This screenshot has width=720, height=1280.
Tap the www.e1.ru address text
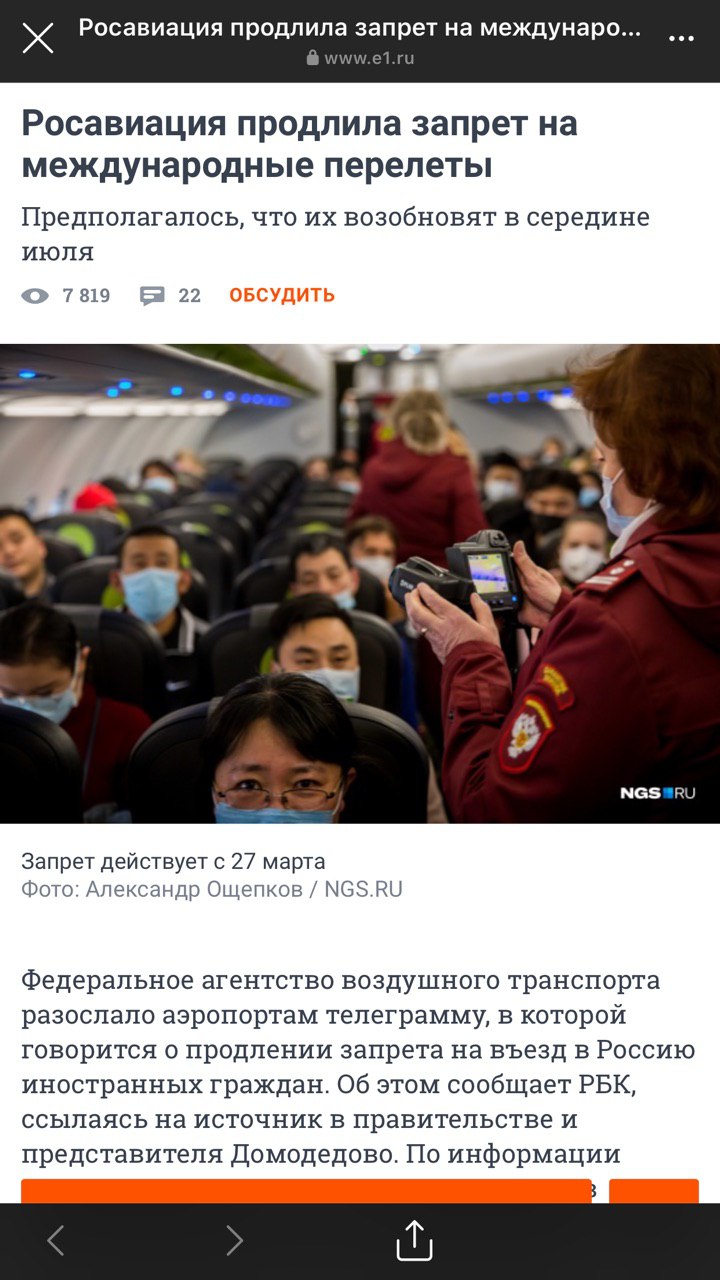369,59
